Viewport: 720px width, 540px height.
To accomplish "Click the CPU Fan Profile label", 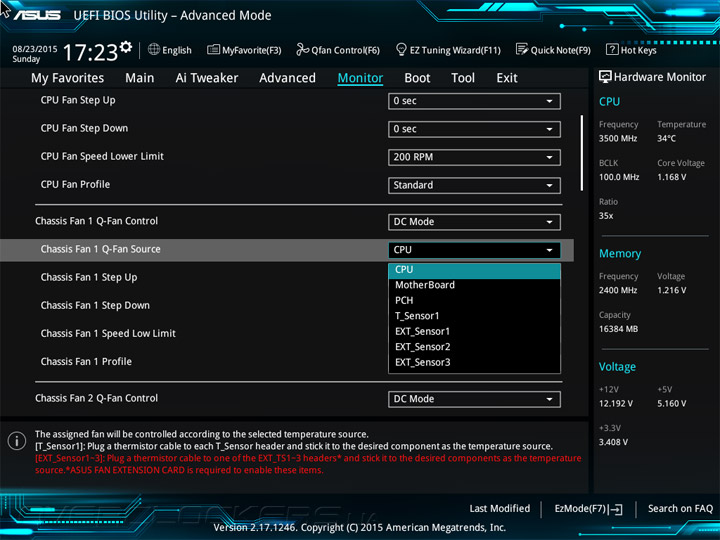I will point(75,184).
